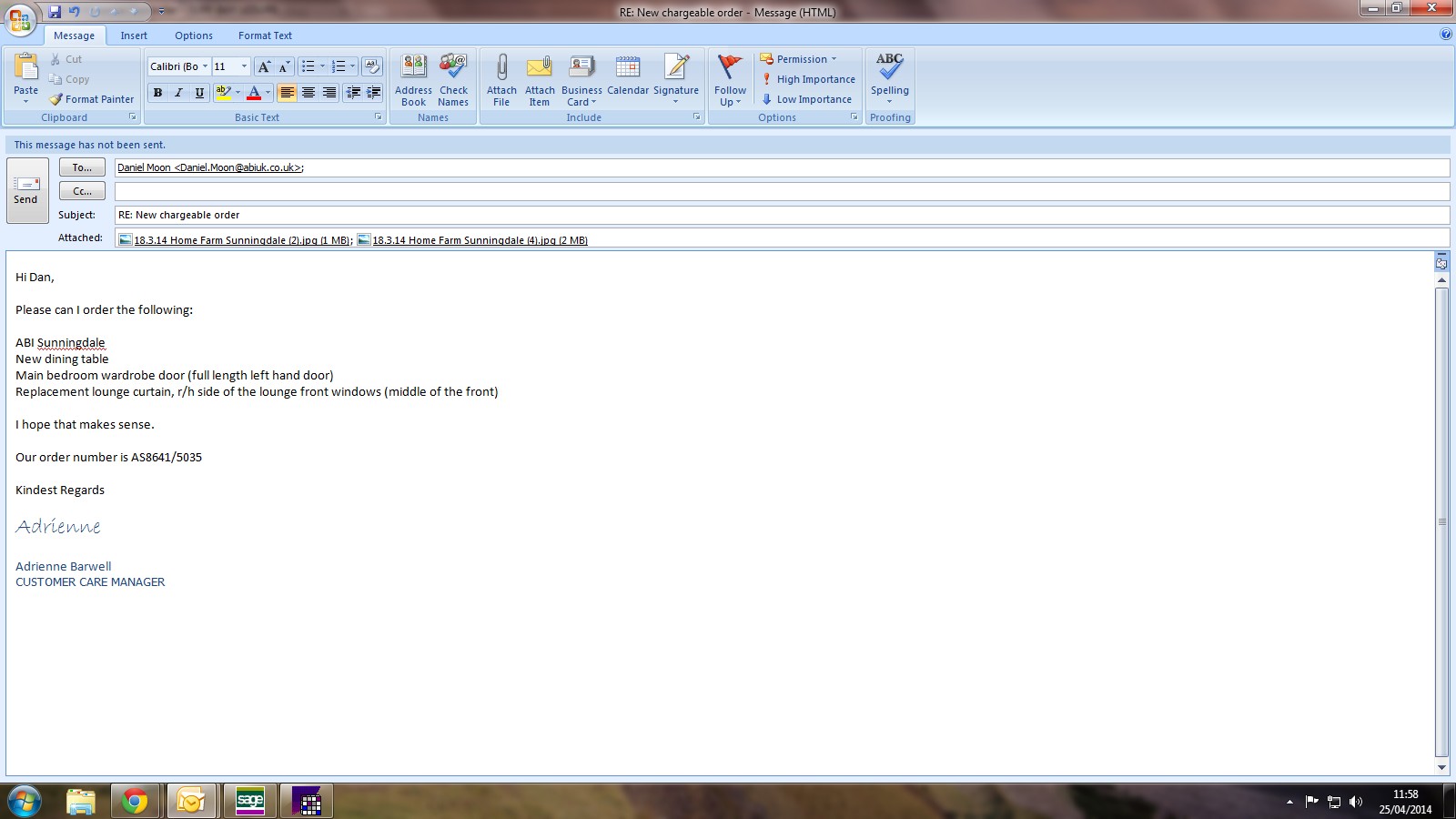1456x819 pixels.
Task: Mark message as High Importance
Action: [x=808, y=79]
